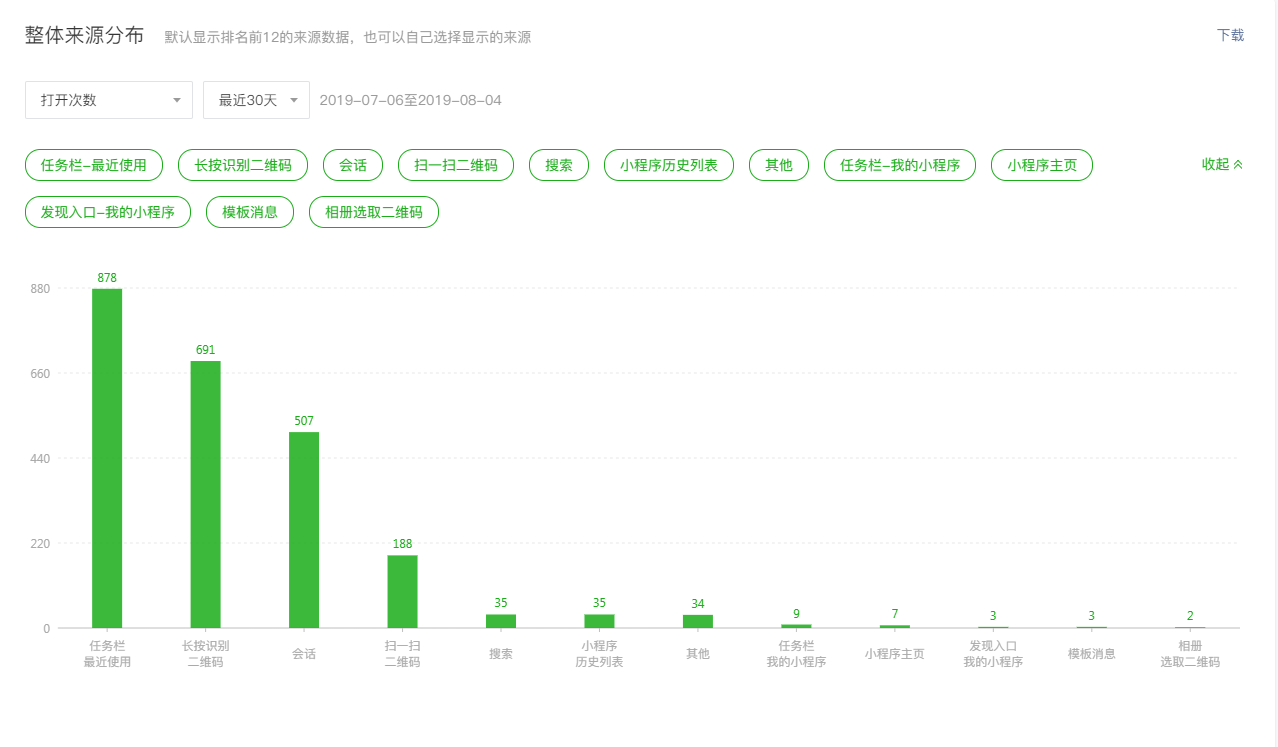Image resolution: width=1278 pixels, height=747 pixels.
Task: Click the 搜索 x-axis label
Action: pos(501,654)
